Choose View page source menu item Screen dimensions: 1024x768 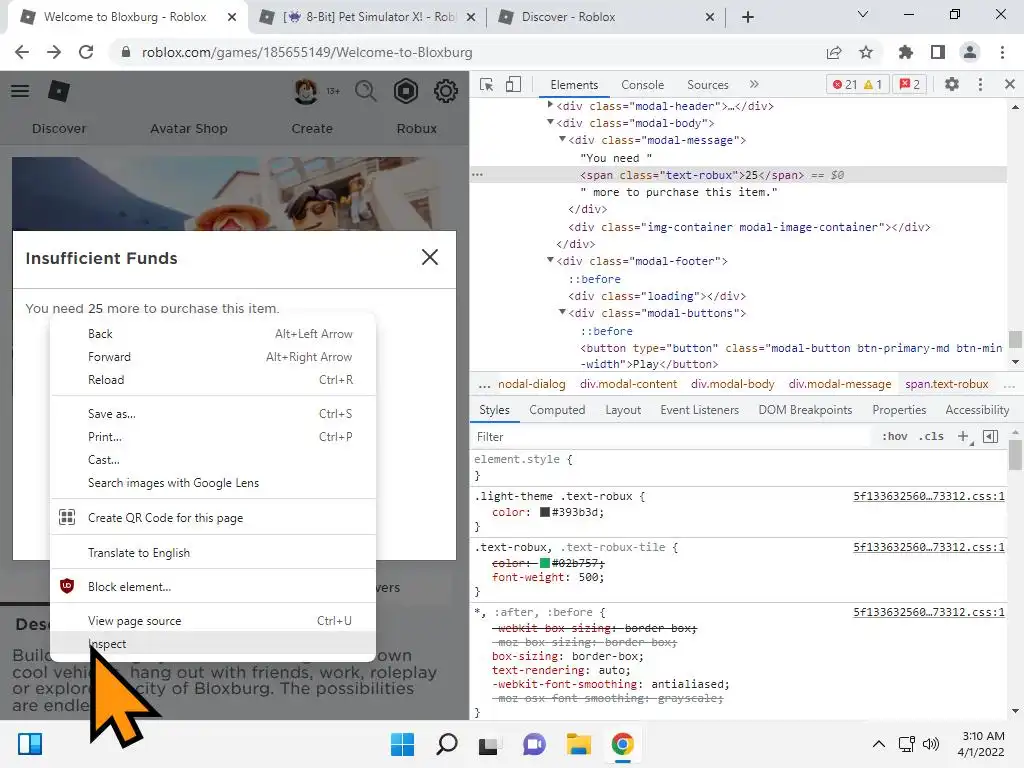[213, 621]
